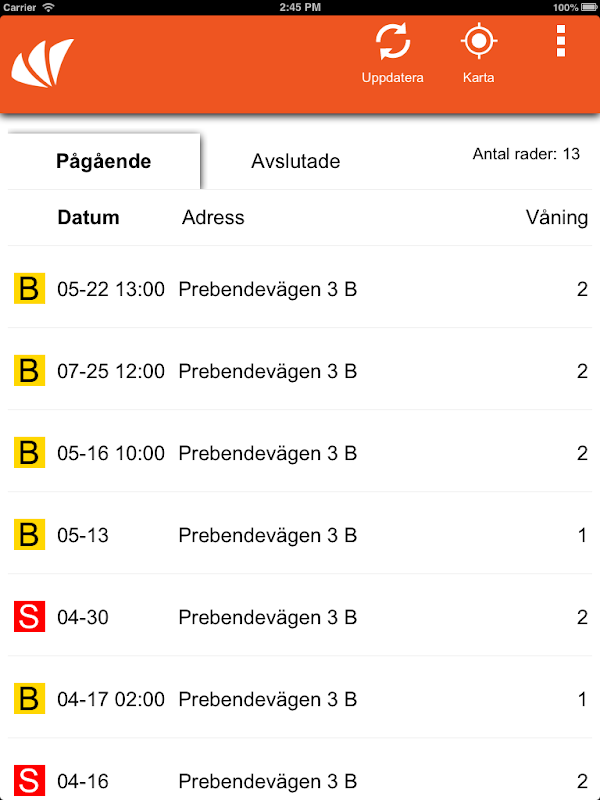This screenshot has height=800, width=600.
Task: Select the Pågående tab
Action: click(104, 161)
